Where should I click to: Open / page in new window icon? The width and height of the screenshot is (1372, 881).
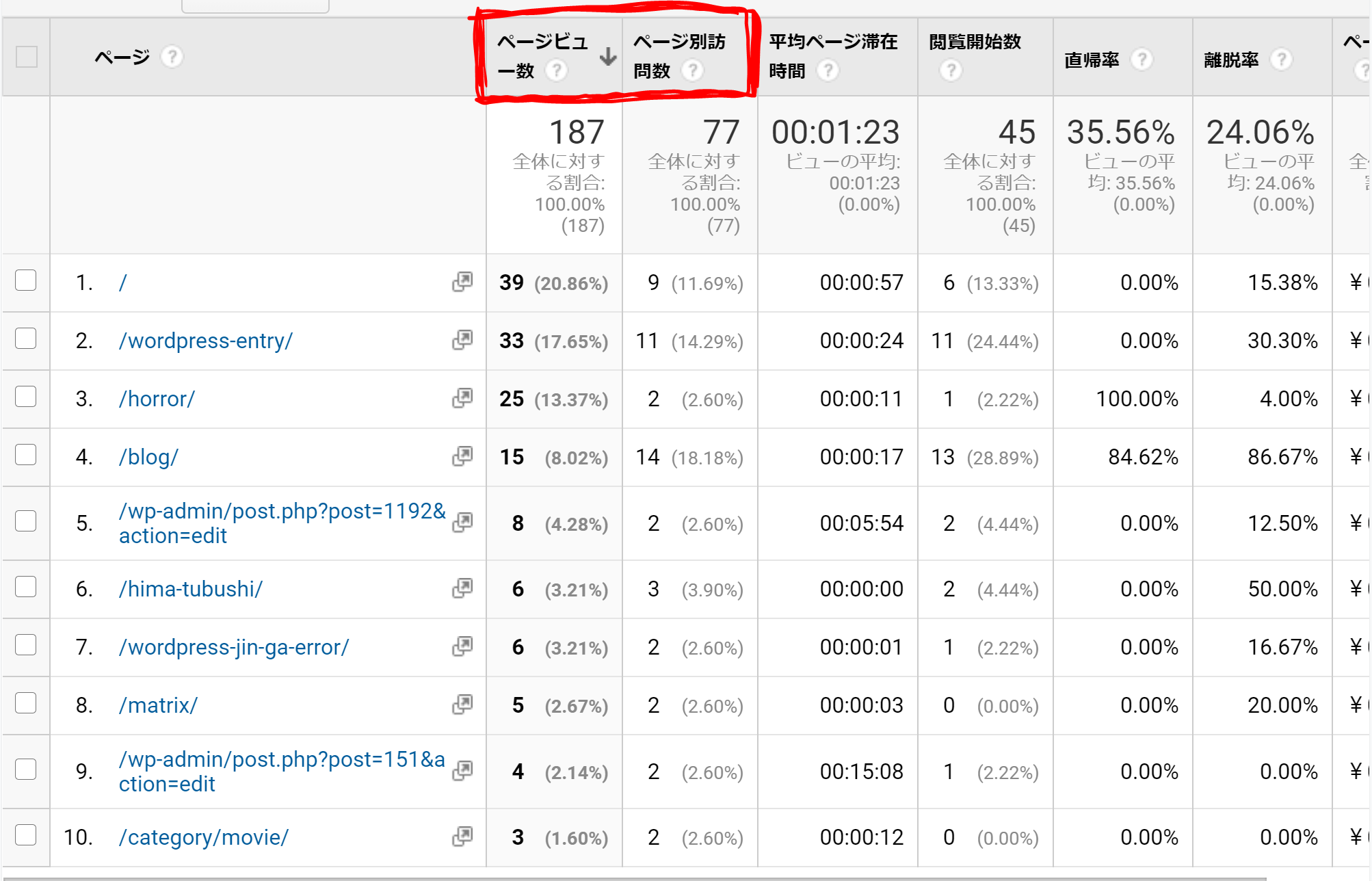(x=462, y=282)
